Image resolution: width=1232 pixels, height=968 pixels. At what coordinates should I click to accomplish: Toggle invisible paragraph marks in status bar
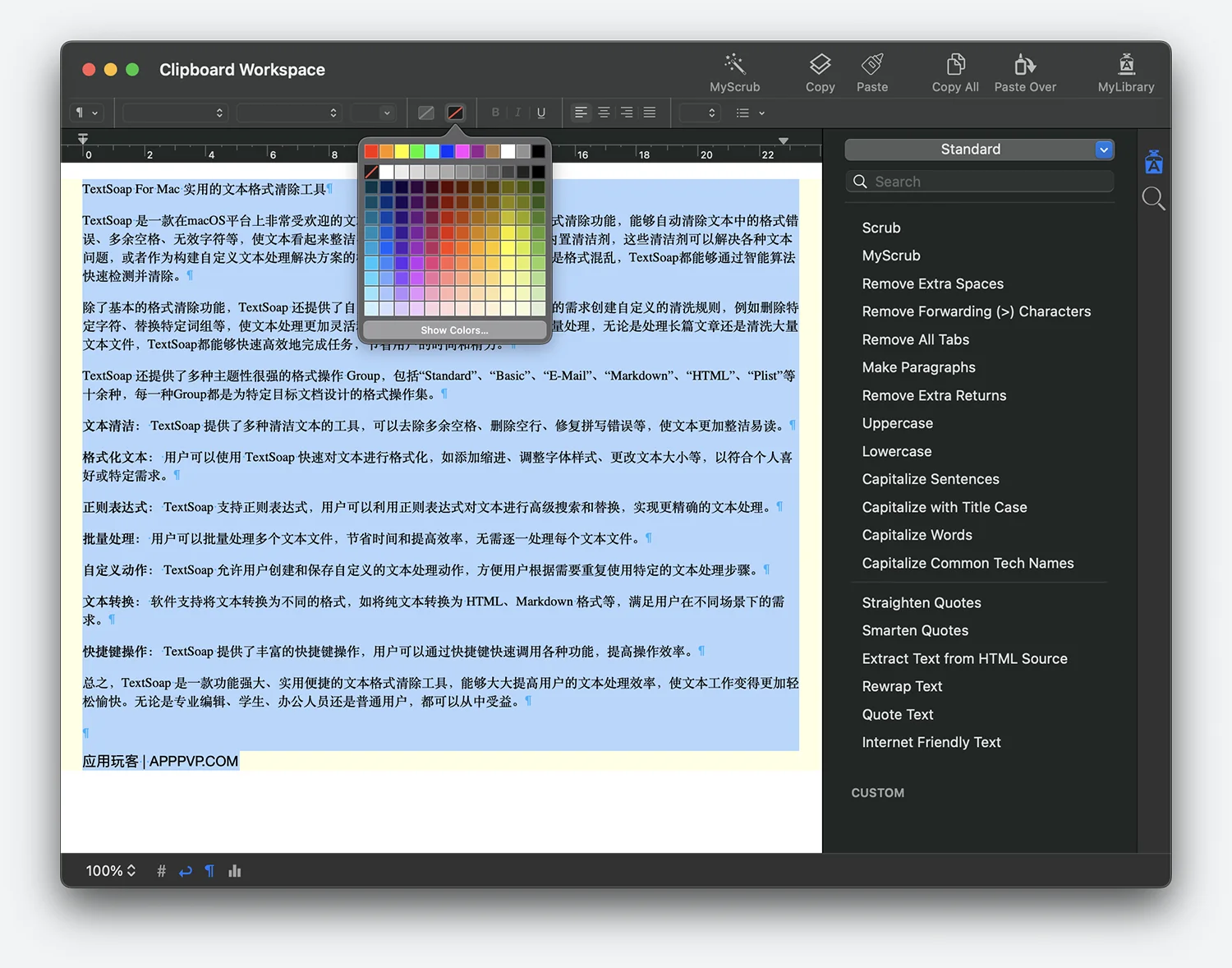tap(209, 871)
